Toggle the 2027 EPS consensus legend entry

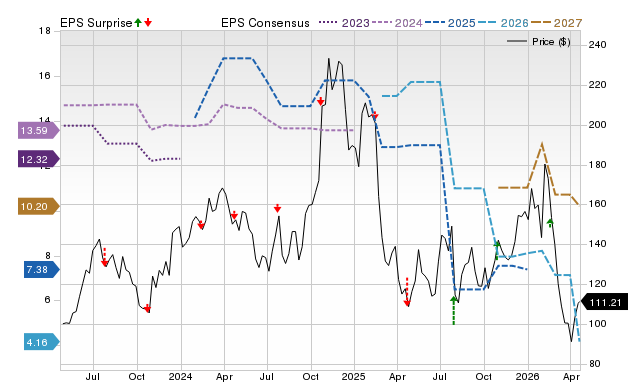tap(556, 23)
